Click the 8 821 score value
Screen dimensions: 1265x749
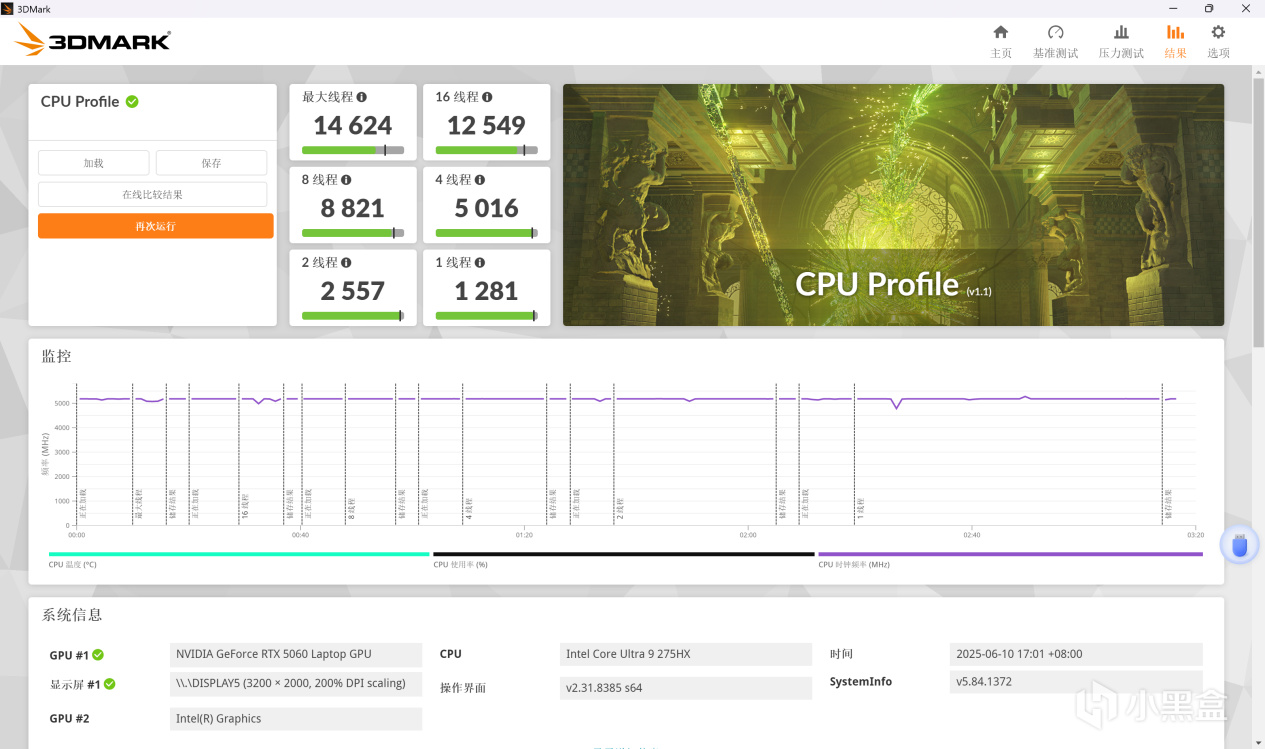click(353, 209)
